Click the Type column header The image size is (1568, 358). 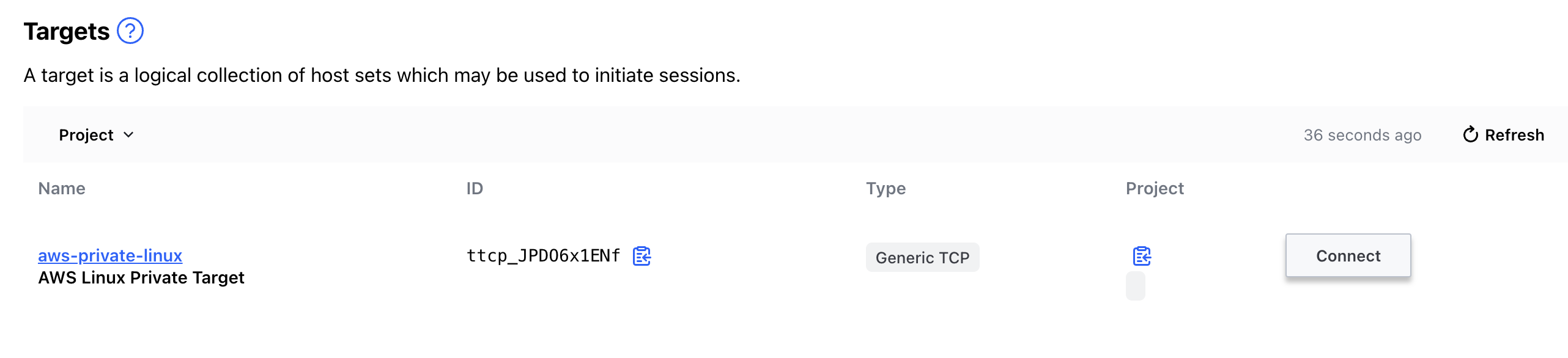tap(886, 188)
